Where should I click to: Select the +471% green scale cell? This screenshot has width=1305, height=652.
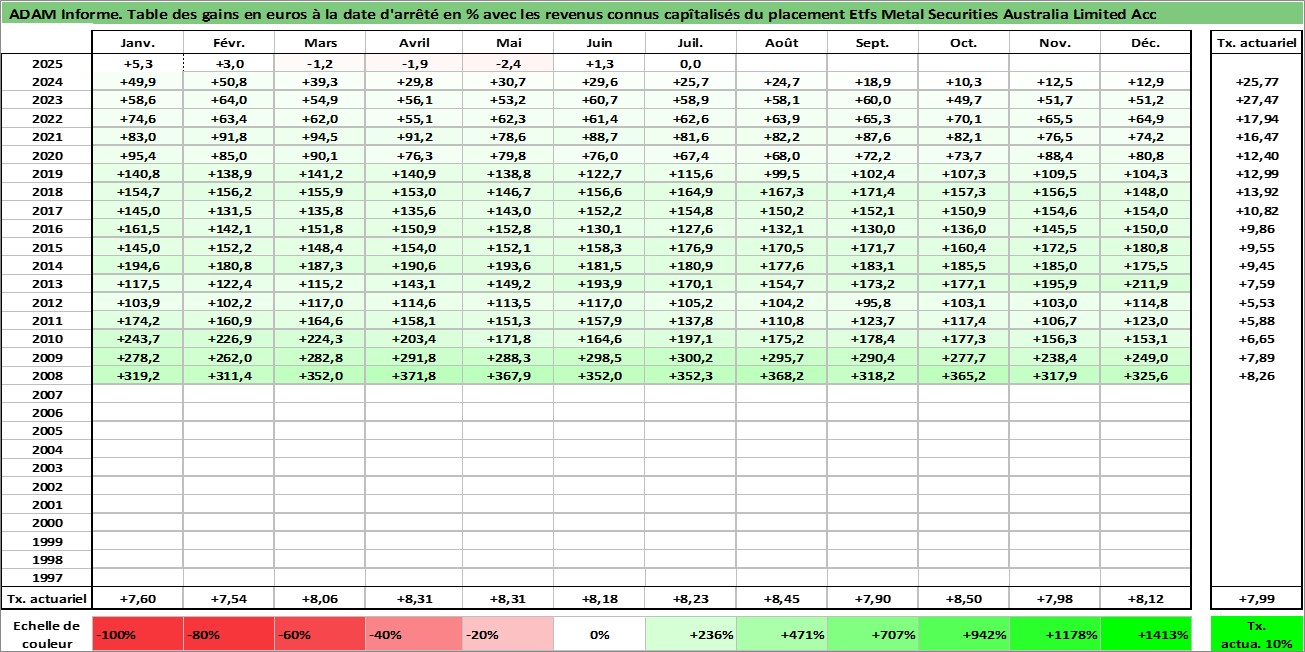pos(782,634)
